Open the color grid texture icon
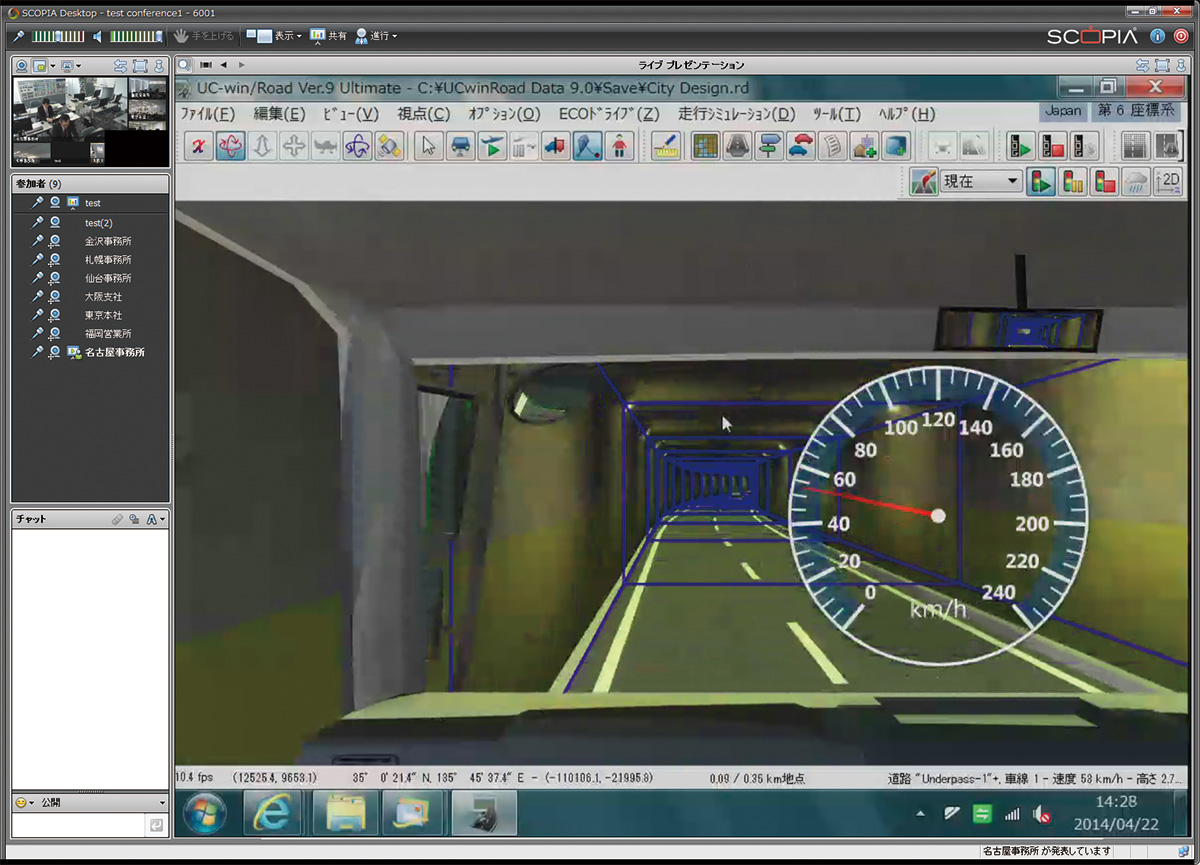This screenshot has width=1200, height=865. coord(706,147)
